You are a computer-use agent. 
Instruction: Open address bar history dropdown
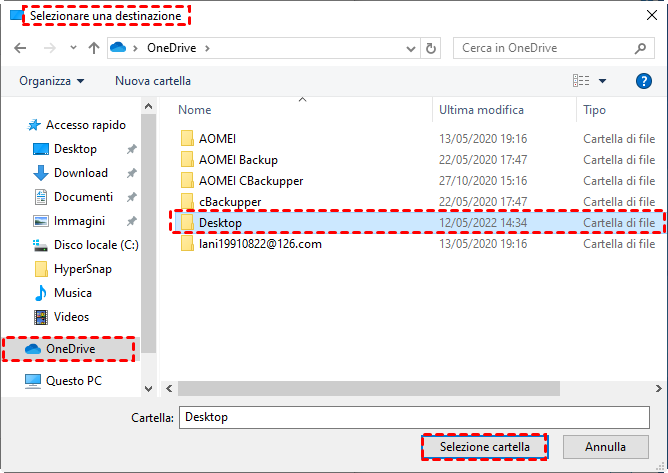(x=411, y=49)
